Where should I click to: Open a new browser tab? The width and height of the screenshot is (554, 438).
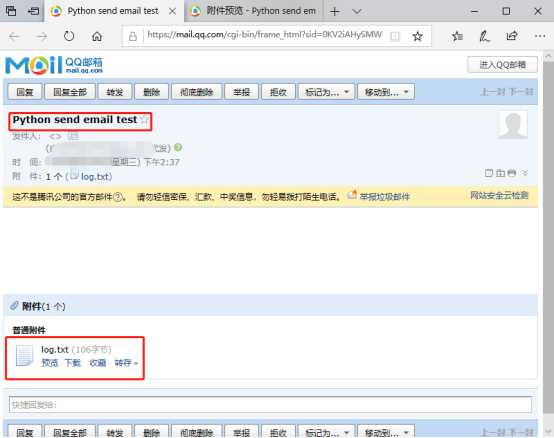[334, 12]
